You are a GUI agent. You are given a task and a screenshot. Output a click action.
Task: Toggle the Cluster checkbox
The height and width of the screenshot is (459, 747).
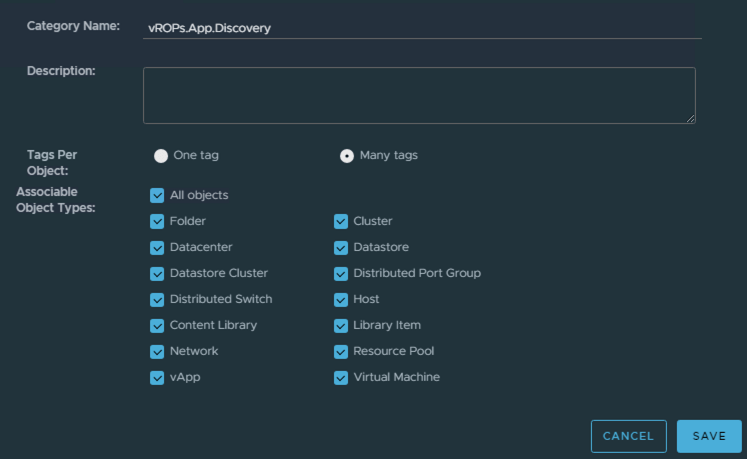pos(341,221)
